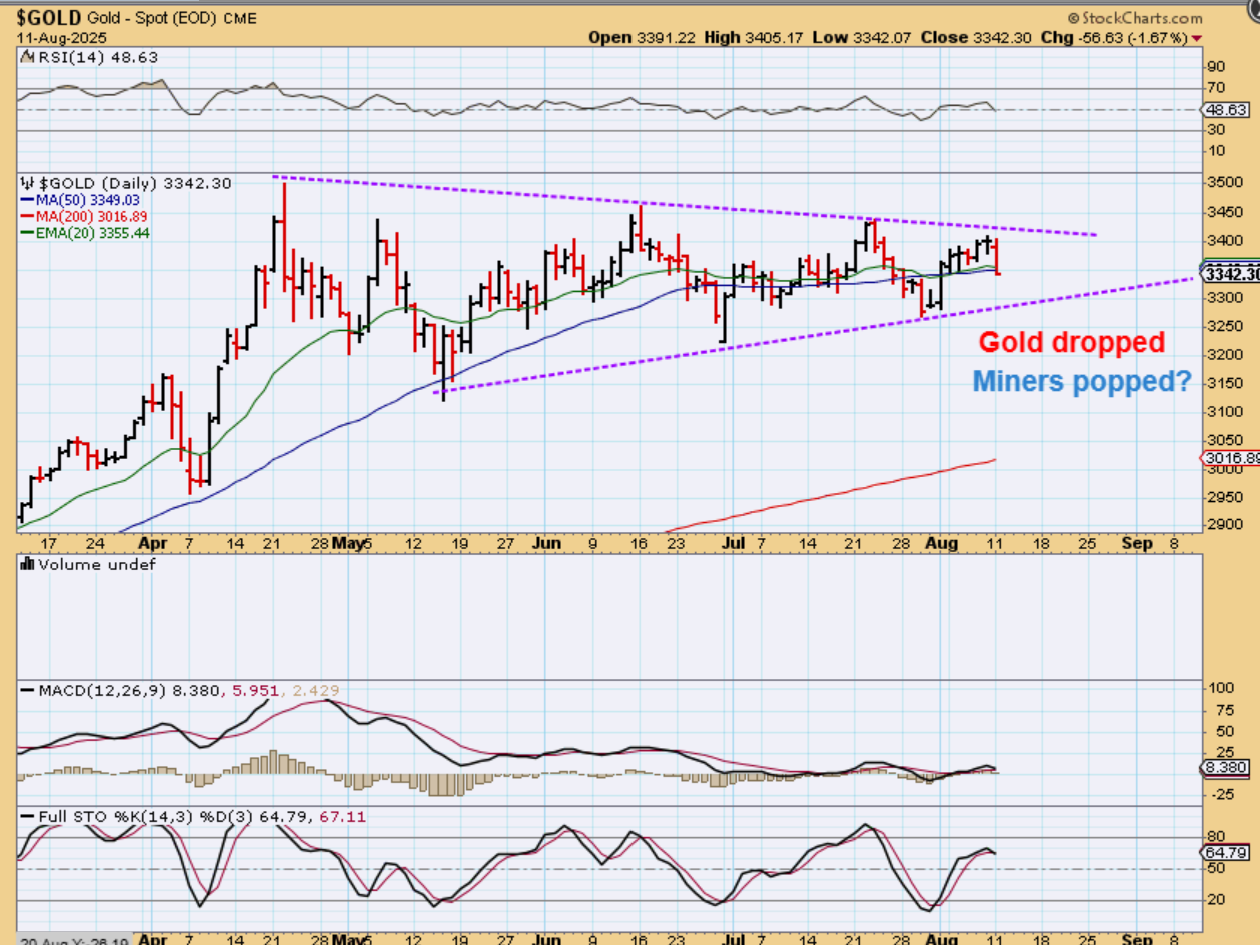Screen dimensions: 1260x945
Task: Open the StockCharts.com watermark link
Action: tap(1141, 18)
